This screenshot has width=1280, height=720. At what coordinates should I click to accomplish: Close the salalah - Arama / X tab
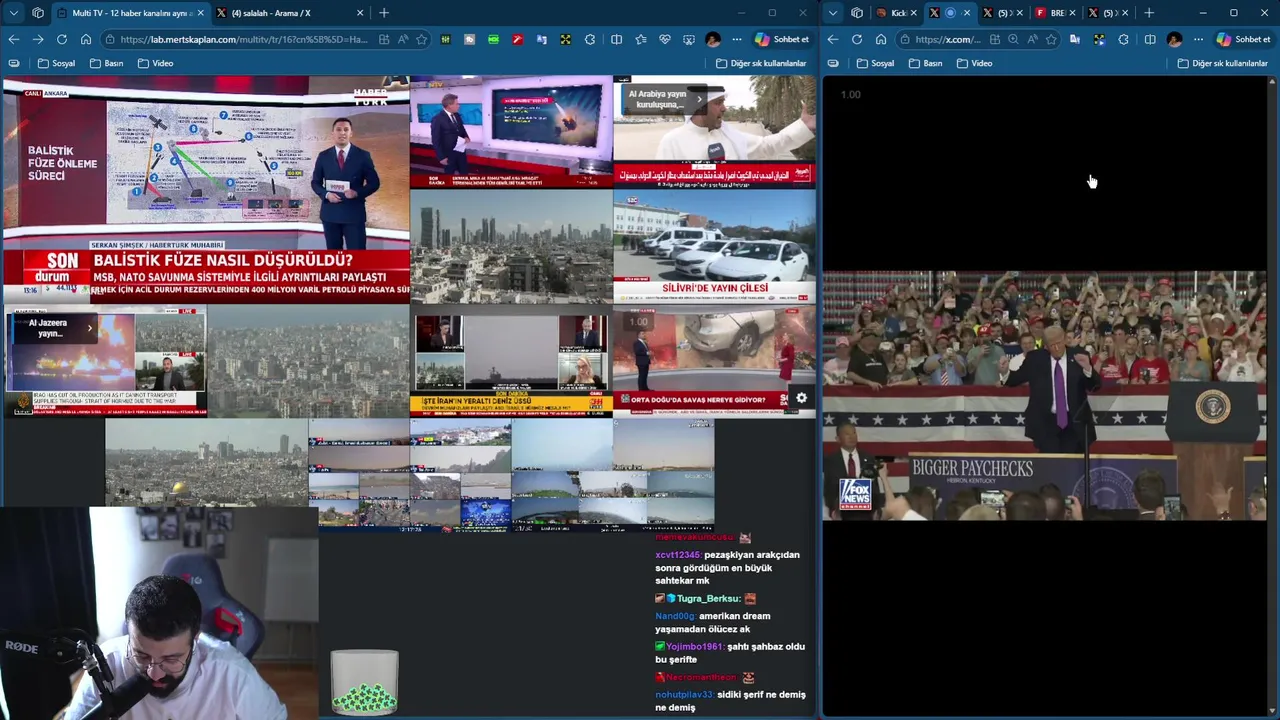click(x=360, y=13)
